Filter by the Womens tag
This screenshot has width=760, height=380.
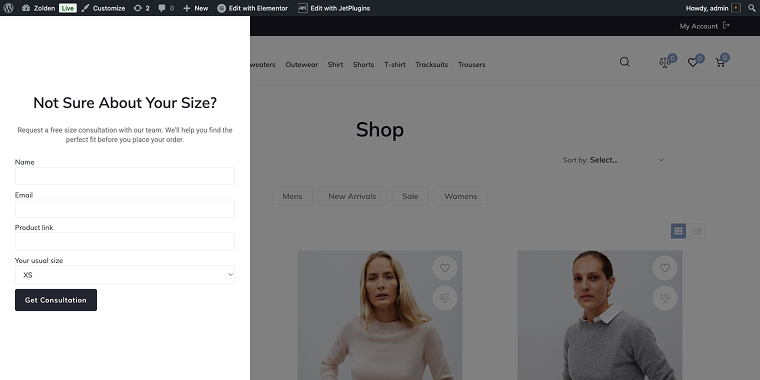460,196
